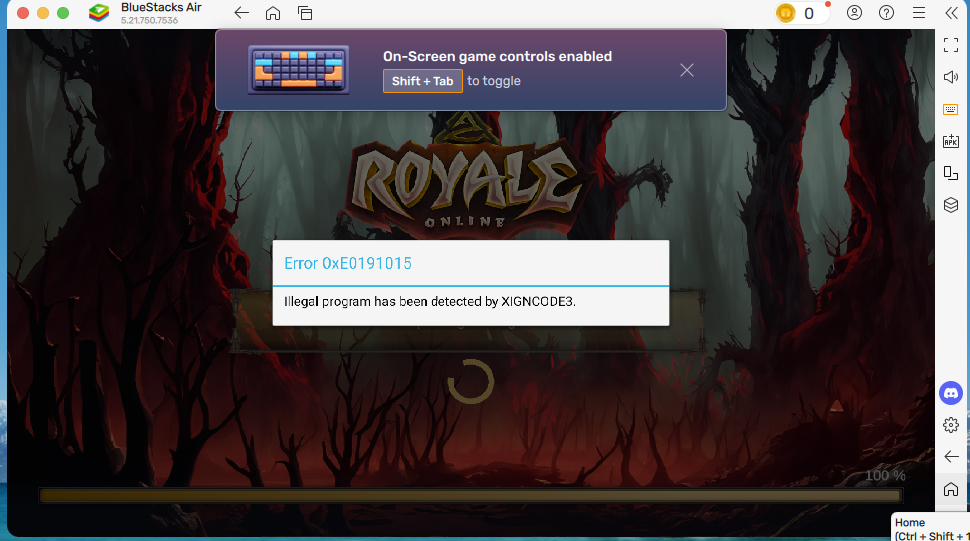Dismiss the game controls notification

pyautogui.click(x=687, y=70)
